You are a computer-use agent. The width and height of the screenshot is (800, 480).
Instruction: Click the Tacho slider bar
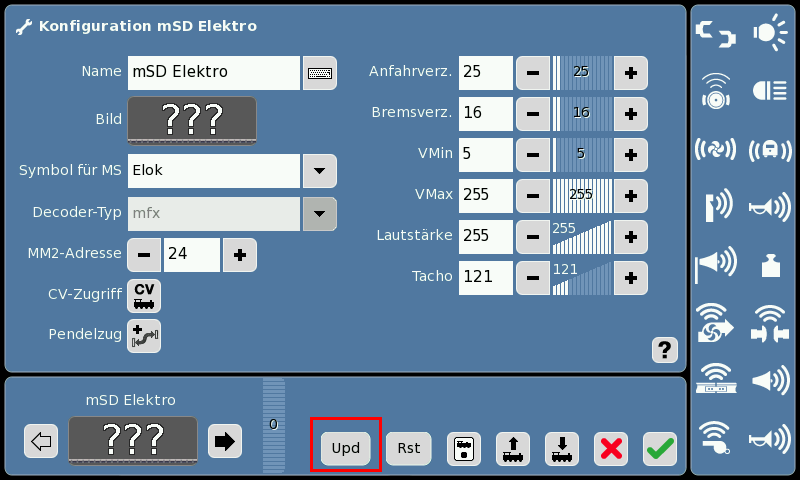coord(582,278)
